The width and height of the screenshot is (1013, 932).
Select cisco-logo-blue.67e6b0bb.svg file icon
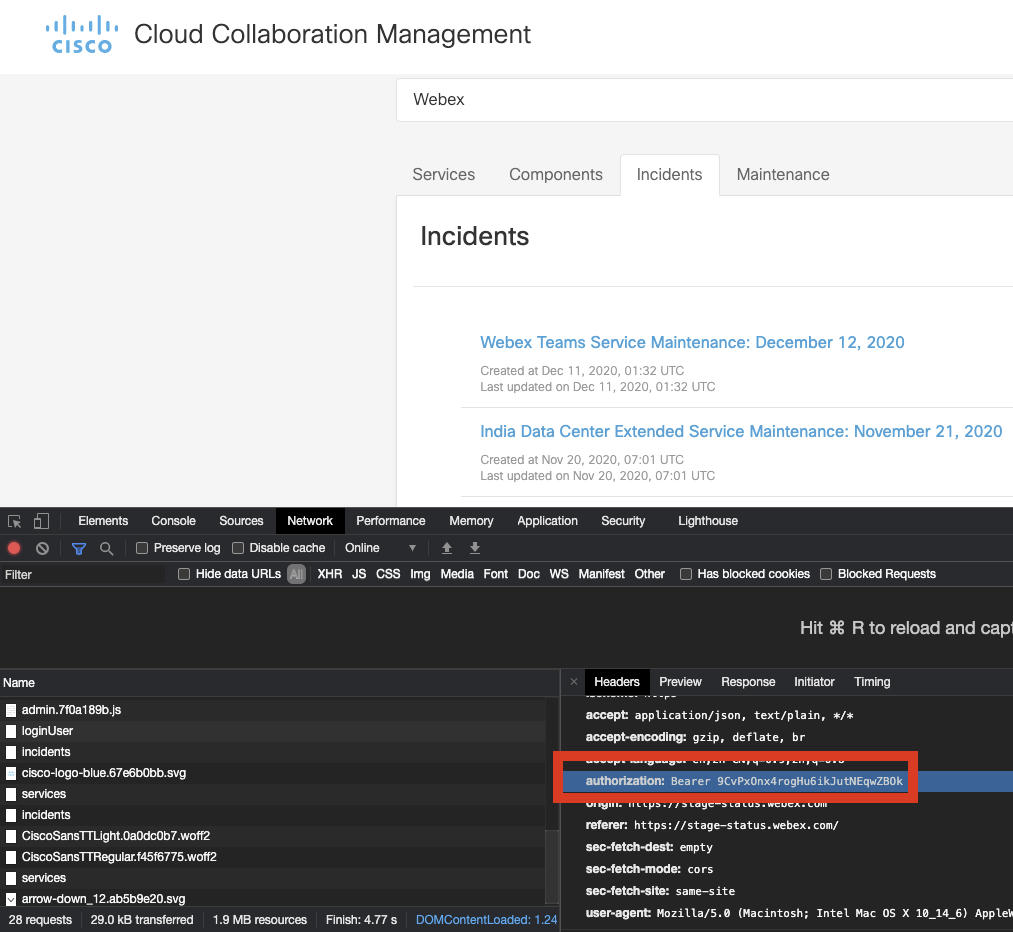[11, 773]
